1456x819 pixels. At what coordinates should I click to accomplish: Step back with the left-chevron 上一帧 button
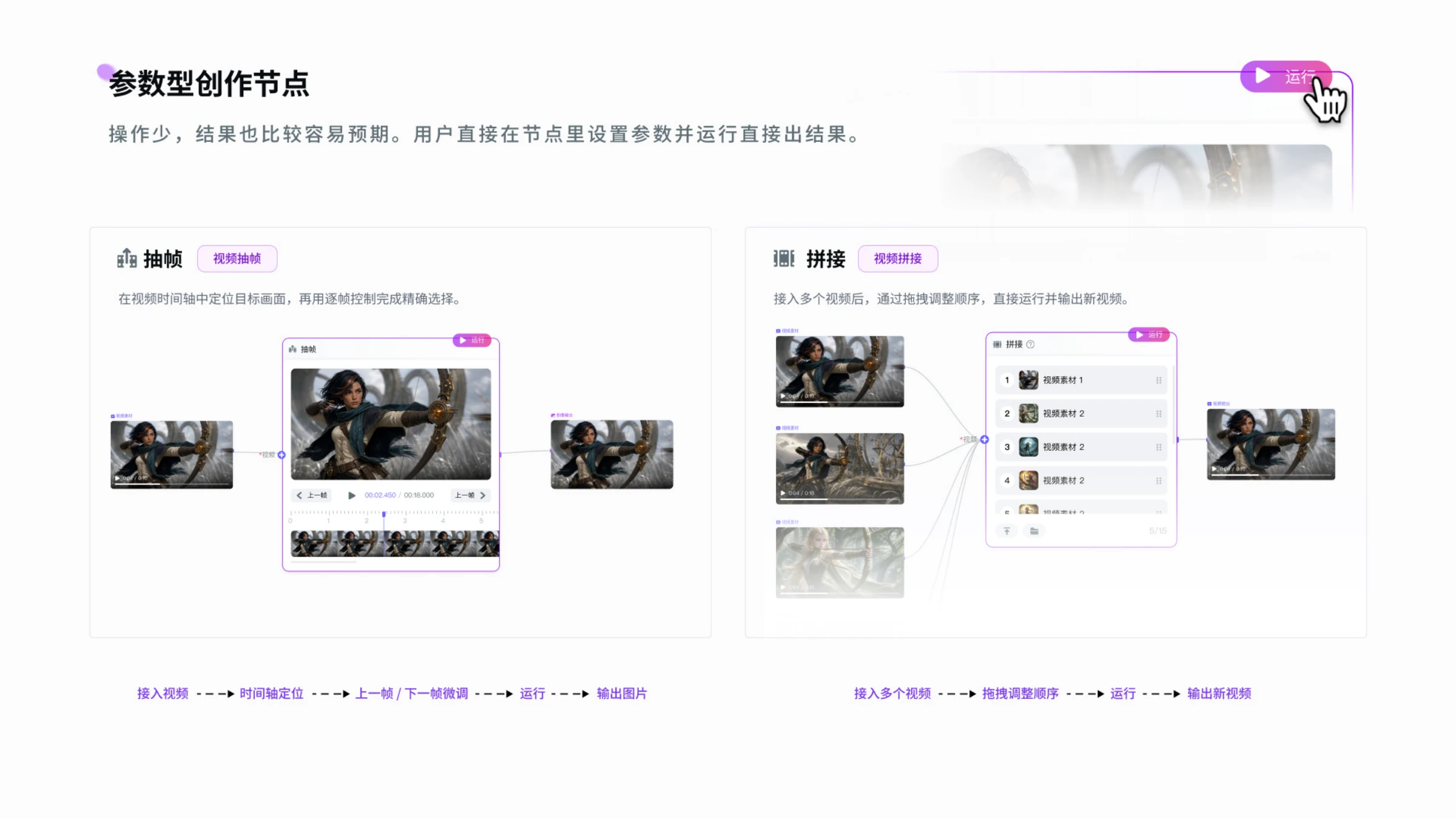click(311, 496)
